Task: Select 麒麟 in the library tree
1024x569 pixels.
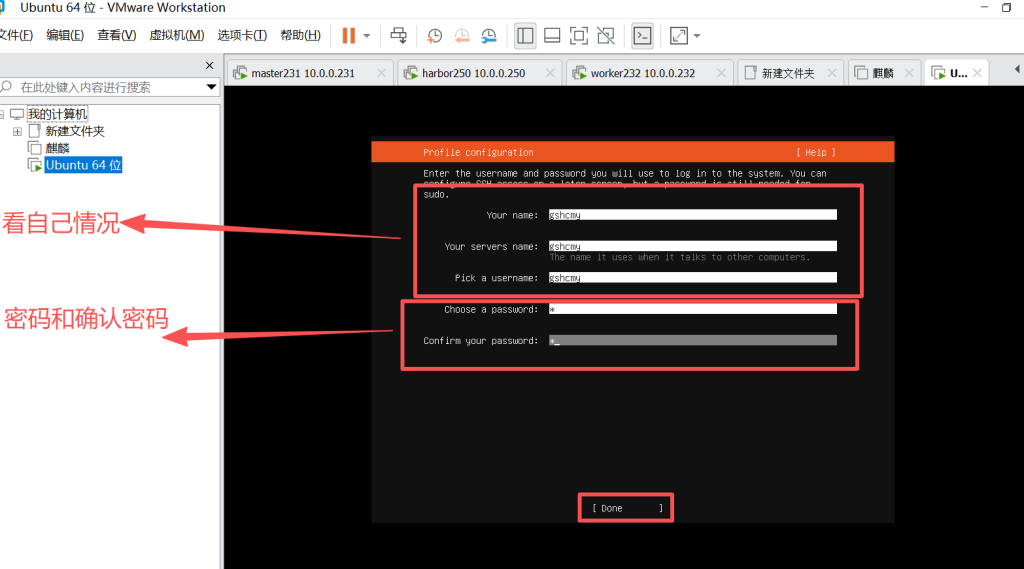Action: point(57,148)
